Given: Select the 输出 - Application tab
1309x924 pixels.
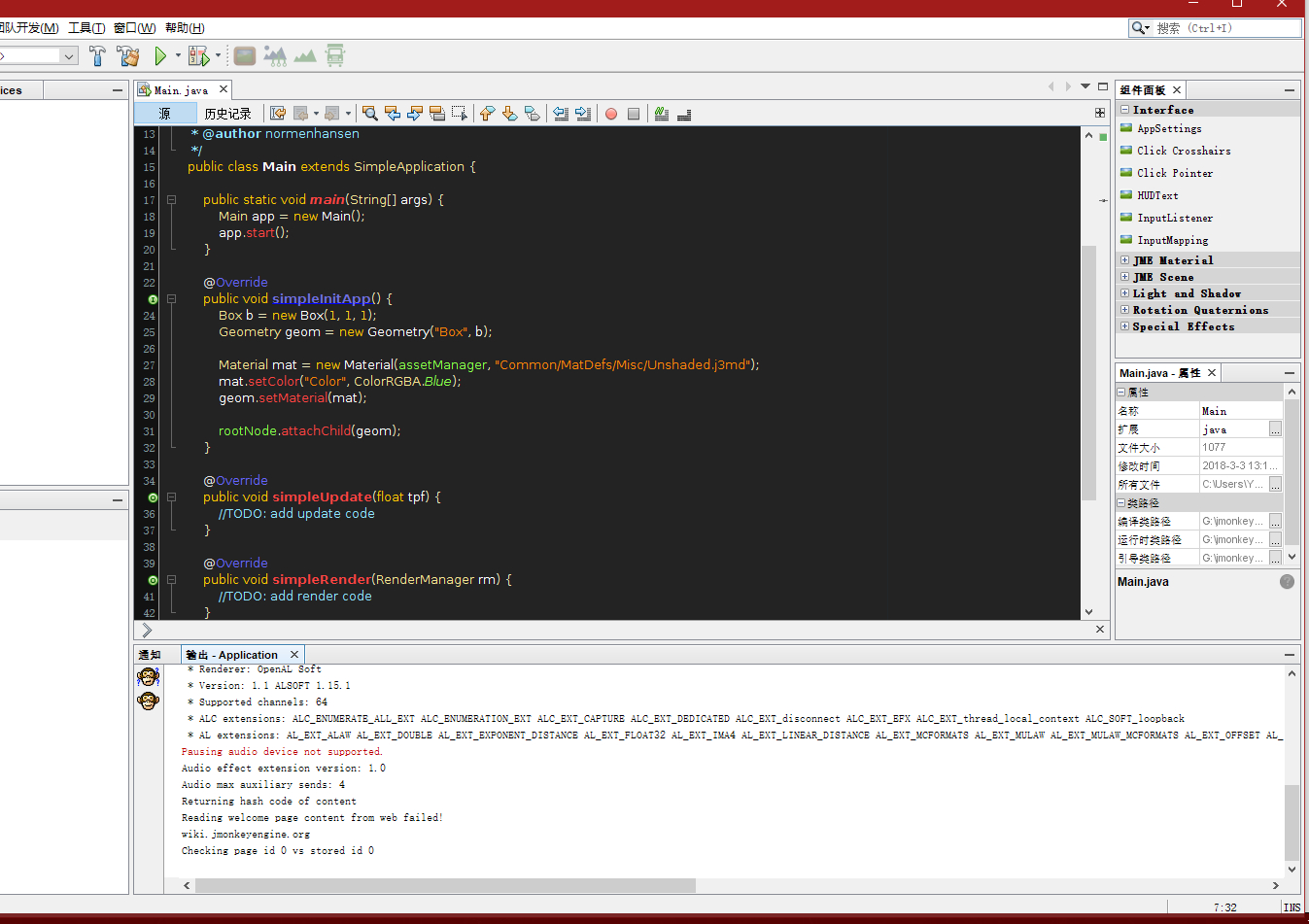Looking at the screenshot, I should [x=233, y=655].
